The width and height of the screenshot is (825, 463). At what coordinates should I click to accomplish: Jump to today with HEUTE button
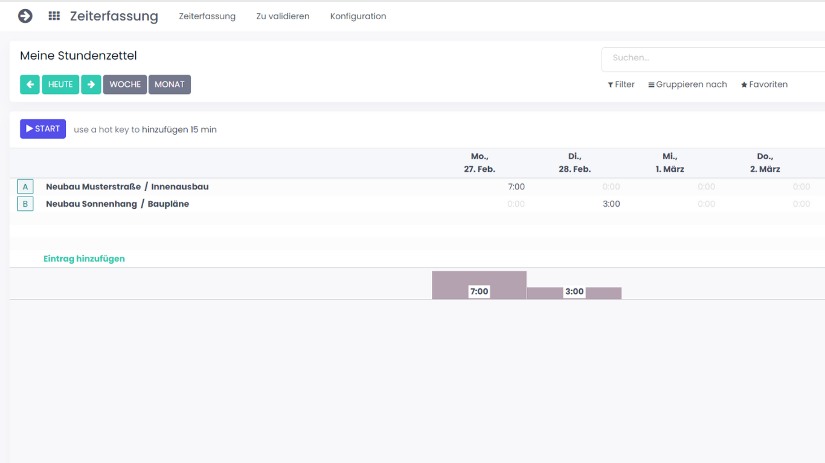pos(60,85)
